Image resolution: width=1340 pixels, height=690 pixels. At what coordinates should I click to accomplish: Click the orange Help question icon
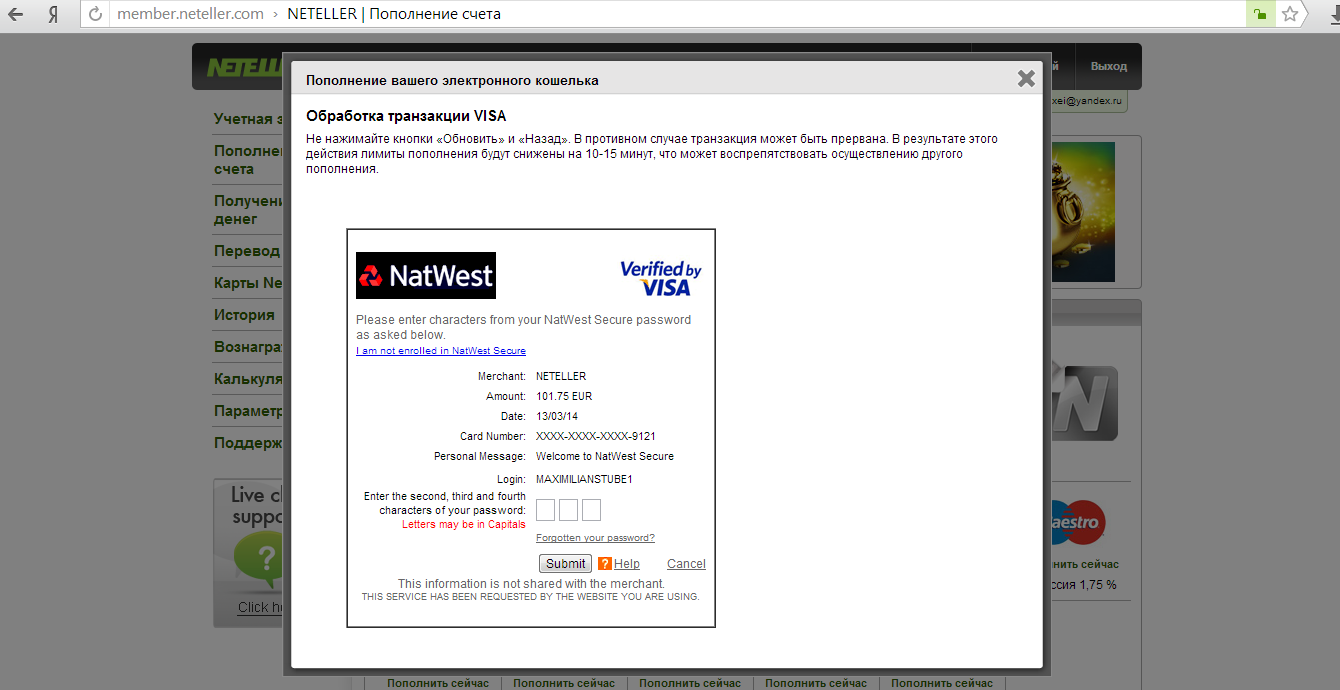(605, 563)
